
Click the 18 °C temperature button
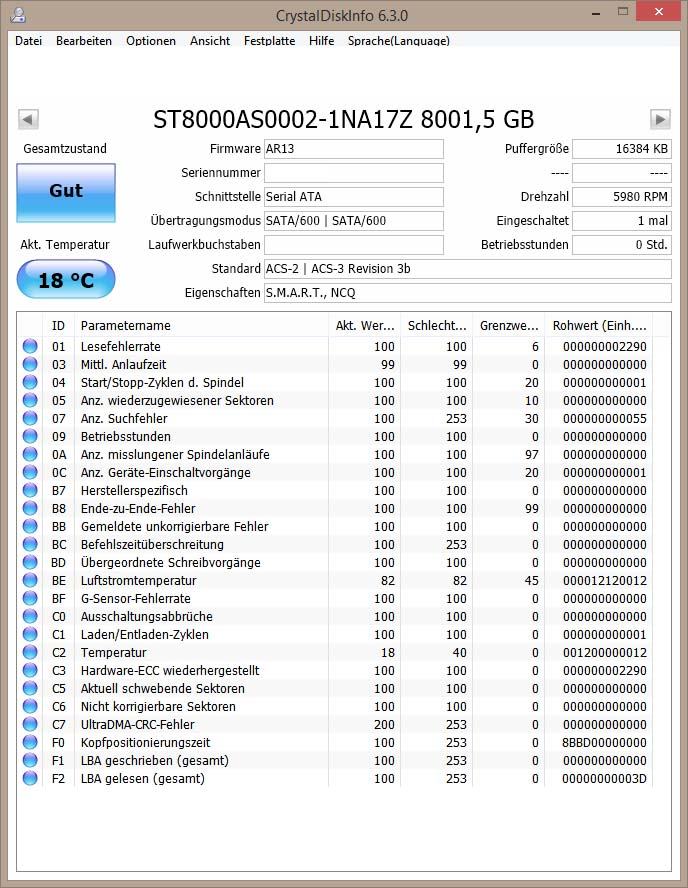[x=66, y=279]
